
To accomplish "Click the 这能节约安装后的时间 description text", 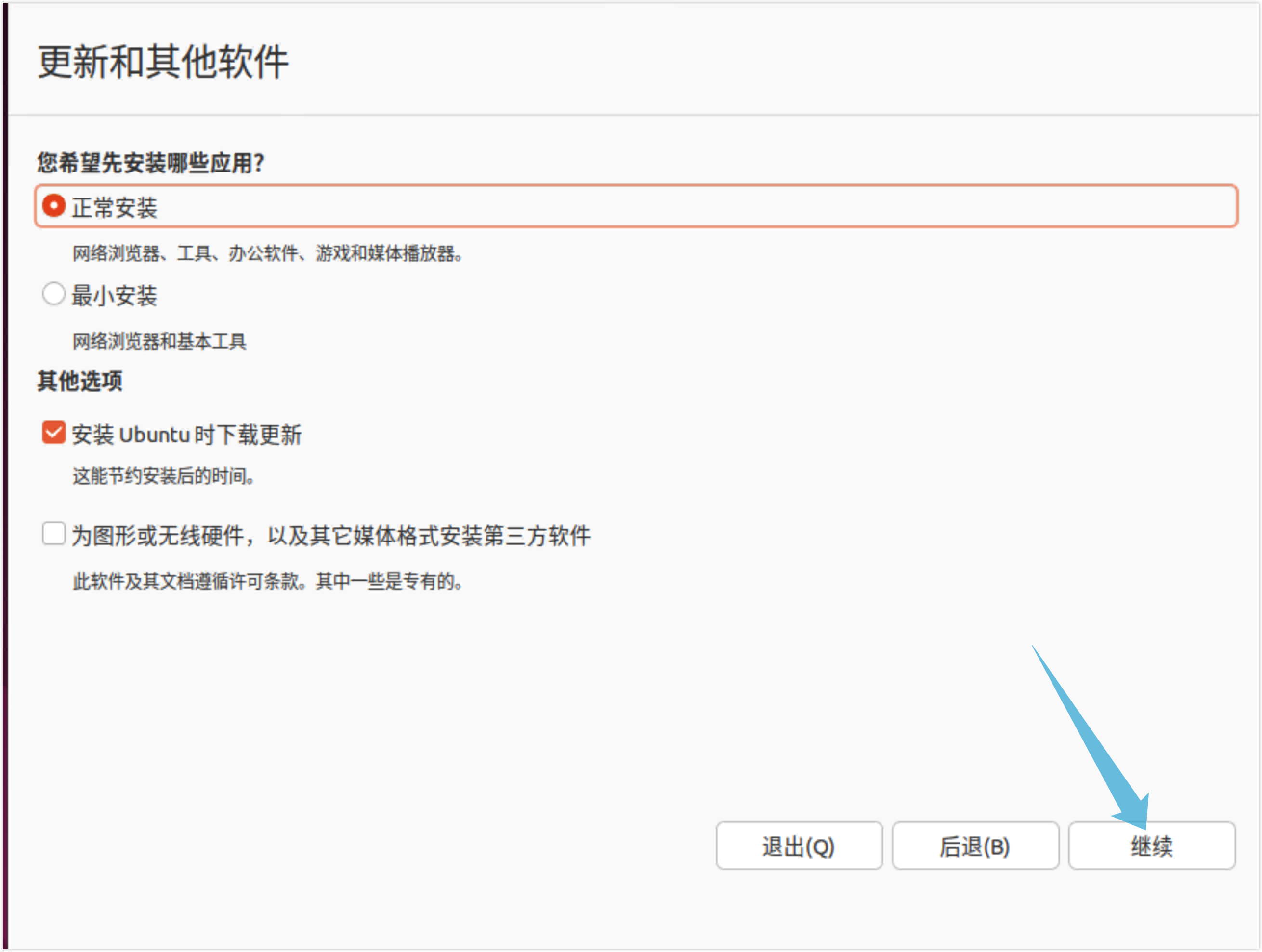I will pos(163,476).
